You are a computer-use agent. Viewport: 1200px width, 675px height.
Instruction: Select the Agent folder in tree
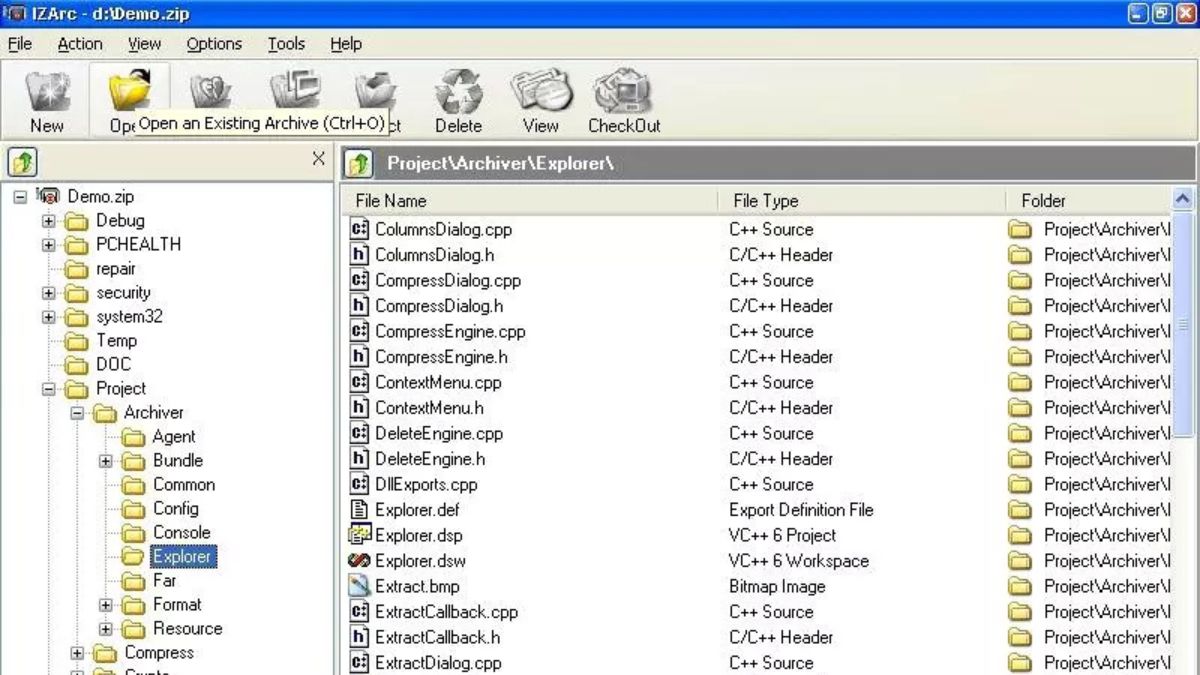(x=173, y=437)
